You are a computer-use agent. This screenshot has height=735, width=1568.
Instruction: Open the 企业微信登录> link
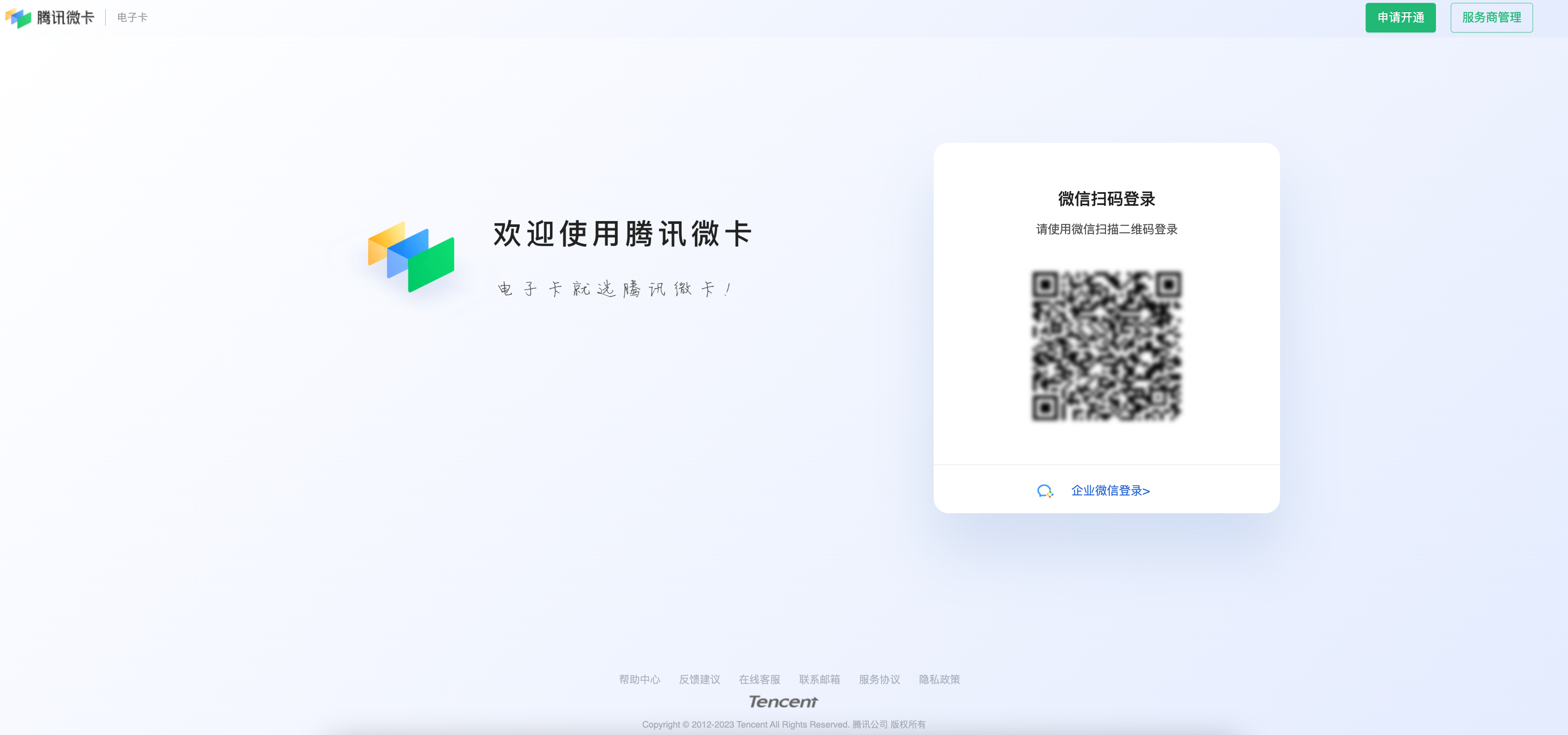tap(1110, 491)
